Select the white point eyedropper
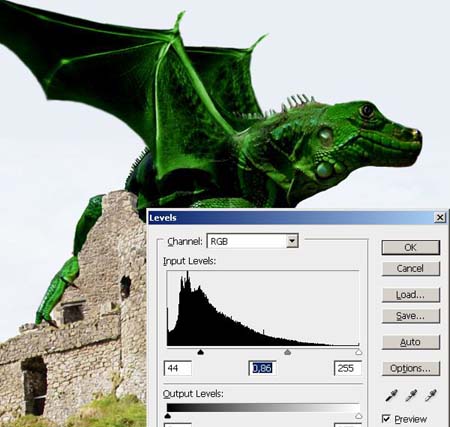Image resolution: width=450 pixels, height=427 pixels. click(x=431, y=395)
